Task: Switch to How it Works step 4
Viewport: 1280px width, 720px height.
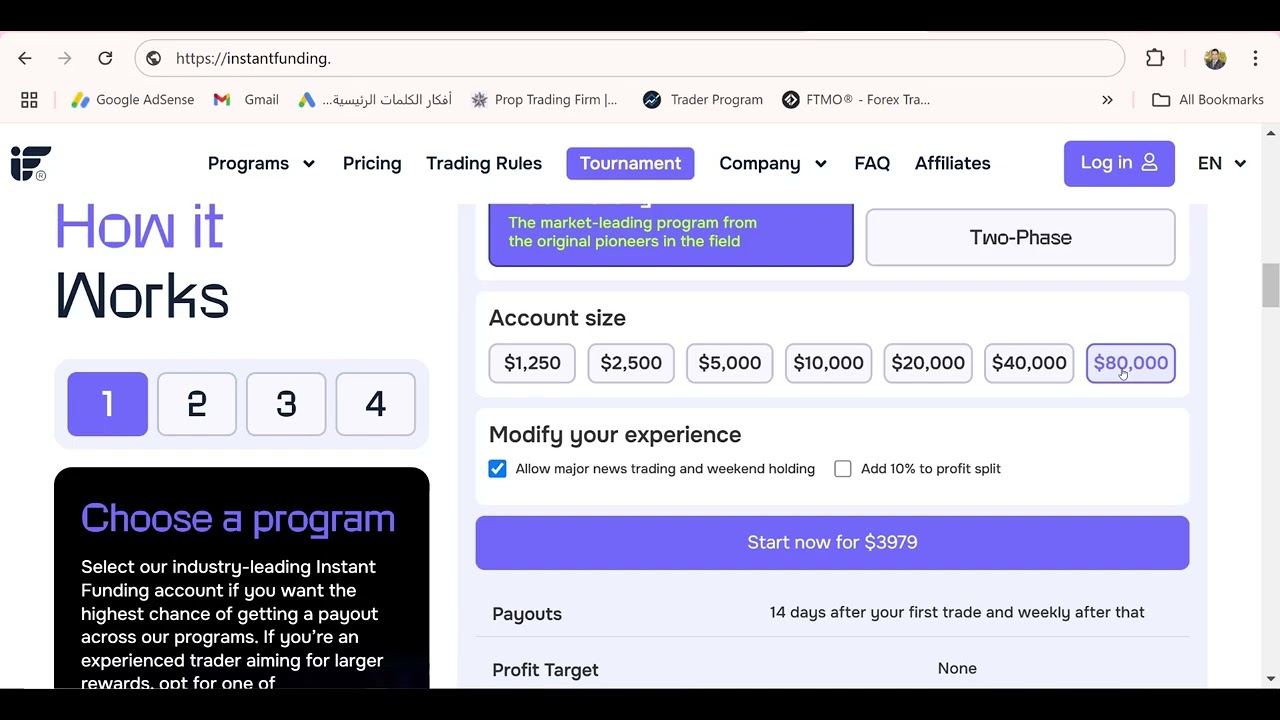Action: (x=375, y=404)
